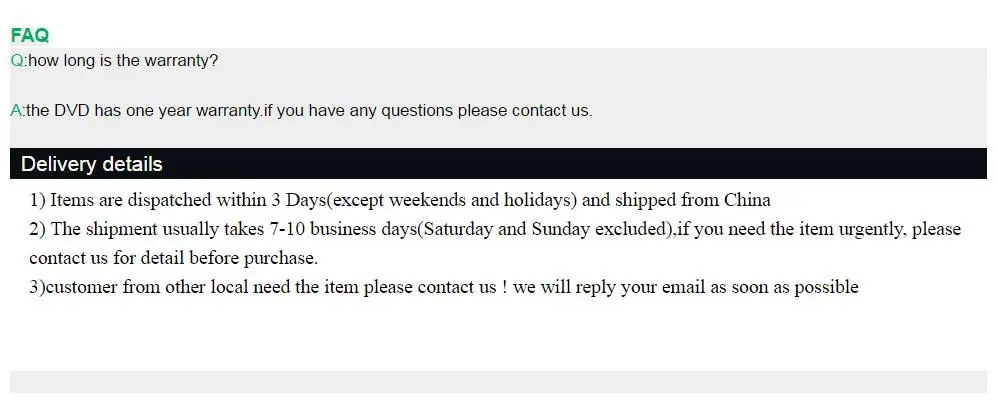Click the Delivery details header bar
Screen dimensions: 998x415
[x=498, y=164]
